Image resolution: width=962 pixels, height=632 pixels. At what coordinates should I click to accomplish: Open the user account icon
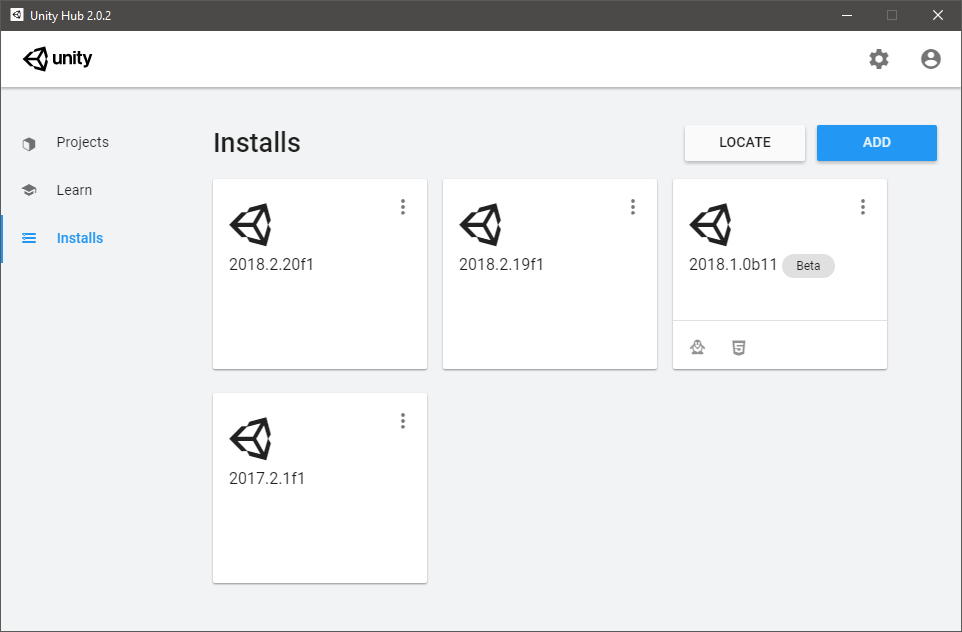pyautogui.click(x=931, y=59)
